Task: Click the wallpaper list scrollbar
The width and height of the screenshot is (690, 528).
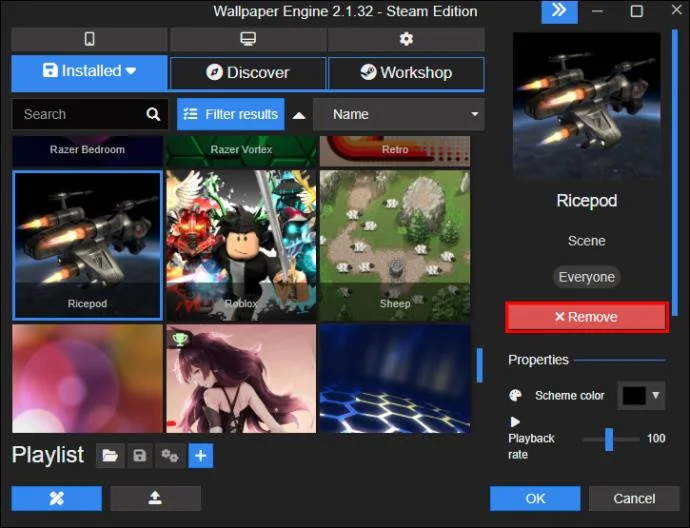Action: (x=480, y=365)
